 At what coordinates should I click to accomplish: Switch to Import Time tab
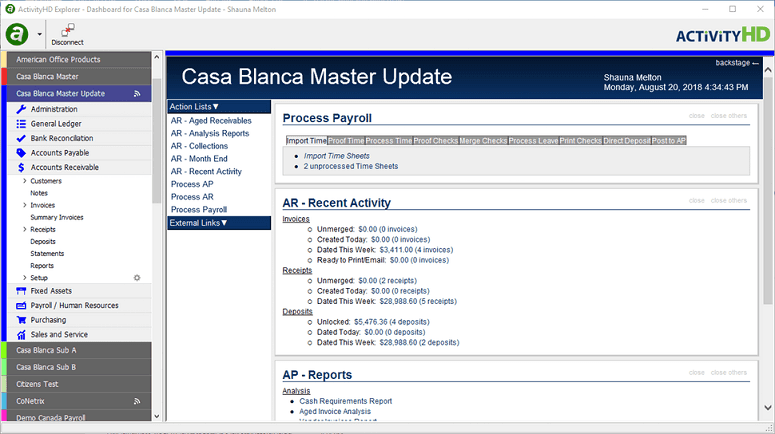[x=306, y=141]
